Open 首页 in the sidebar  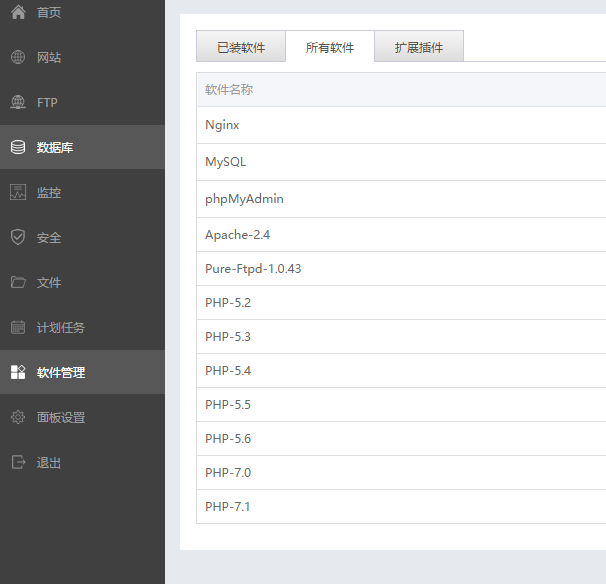(82, 12)
